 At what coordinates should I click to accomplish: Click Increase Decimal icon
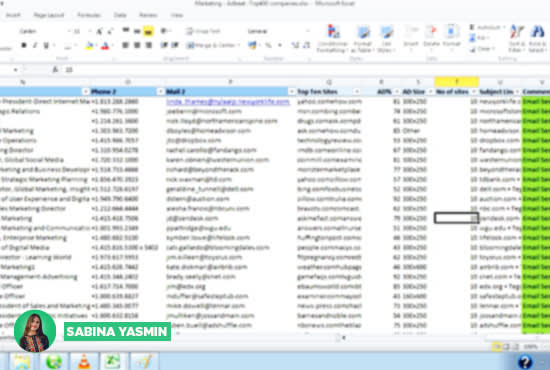[295, 45]
